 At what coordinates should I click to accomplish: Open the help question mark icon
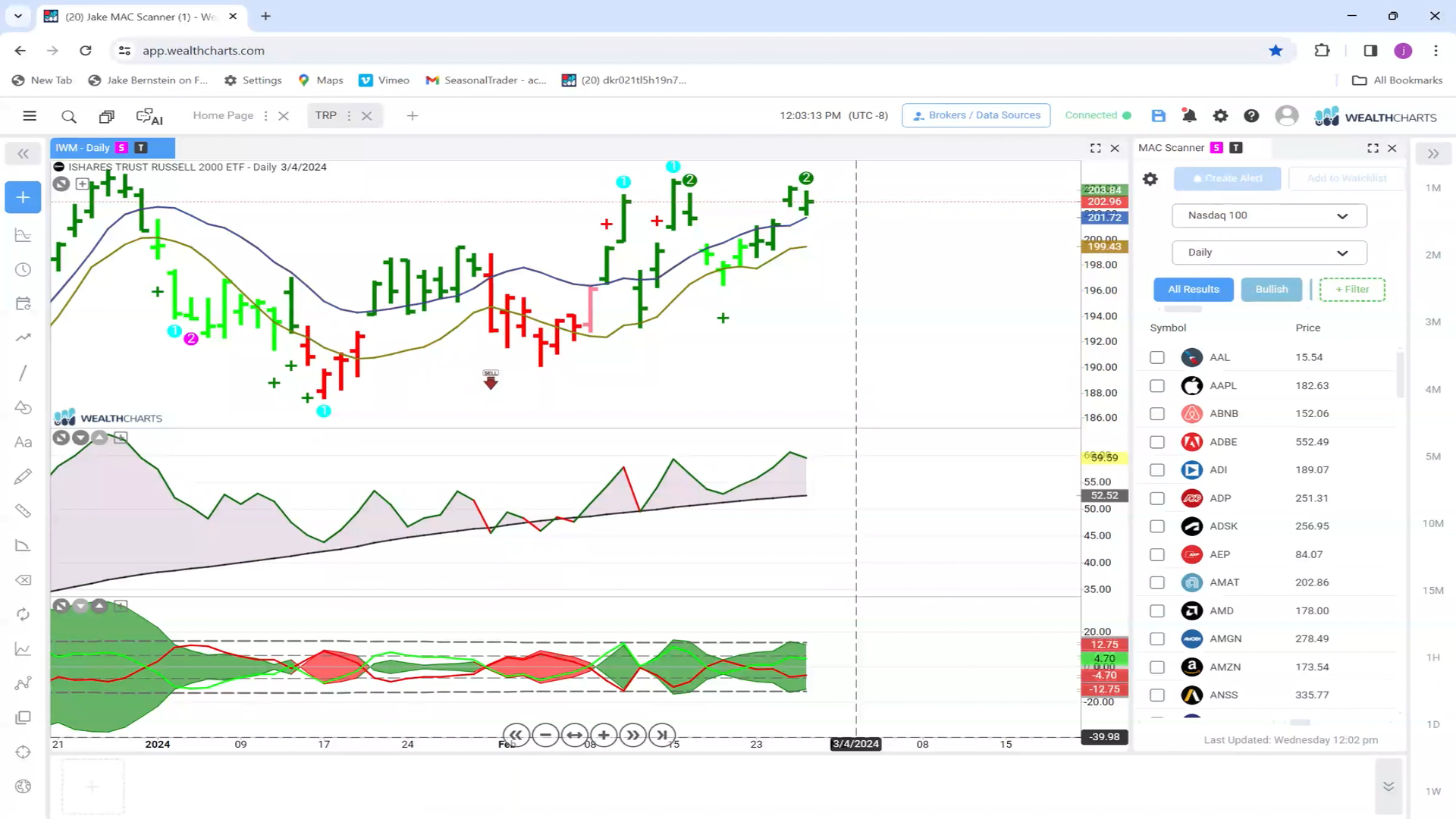(x=1251, y=115)
